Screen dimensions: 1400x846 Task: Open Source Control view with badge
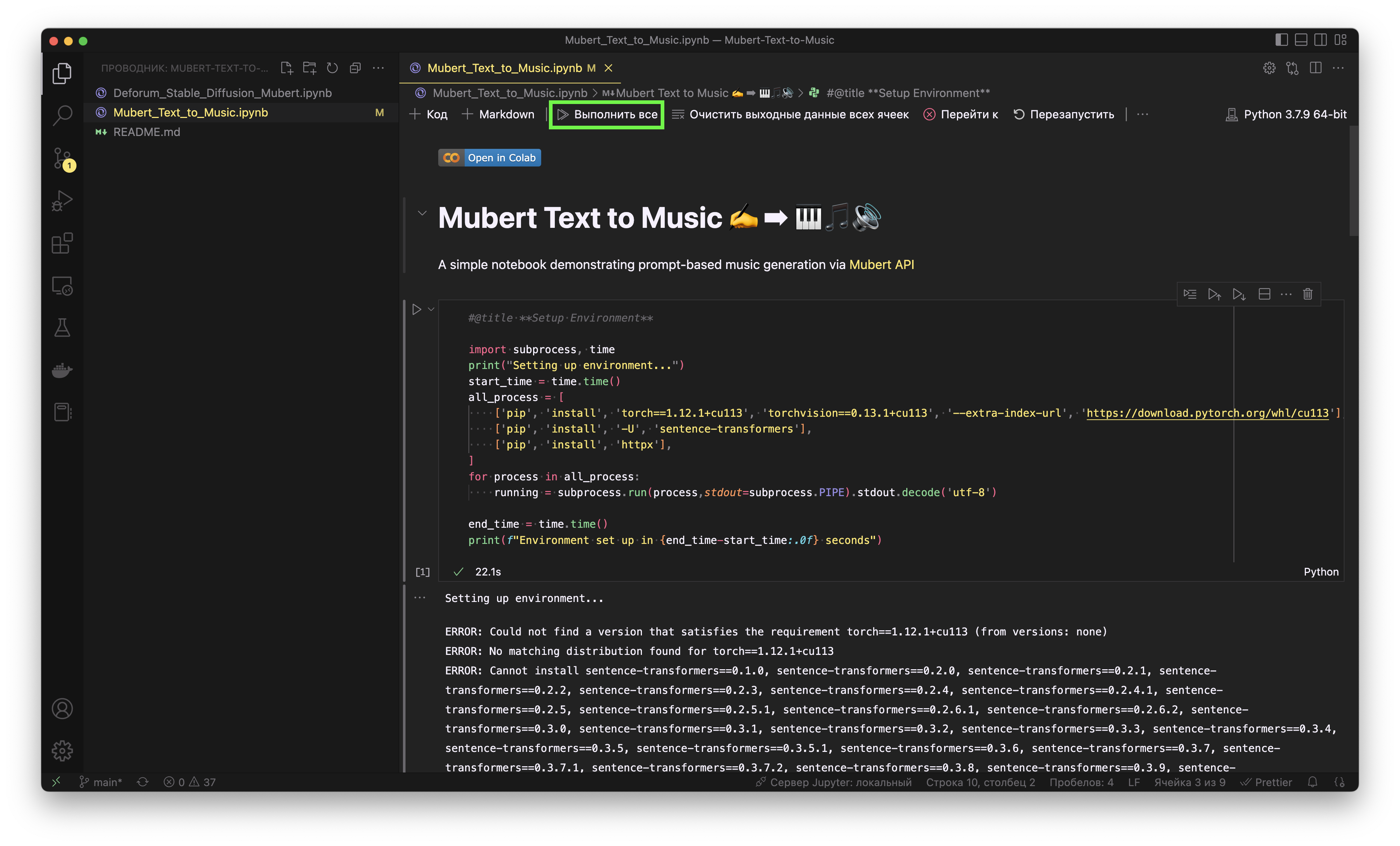tap(62, 158)
